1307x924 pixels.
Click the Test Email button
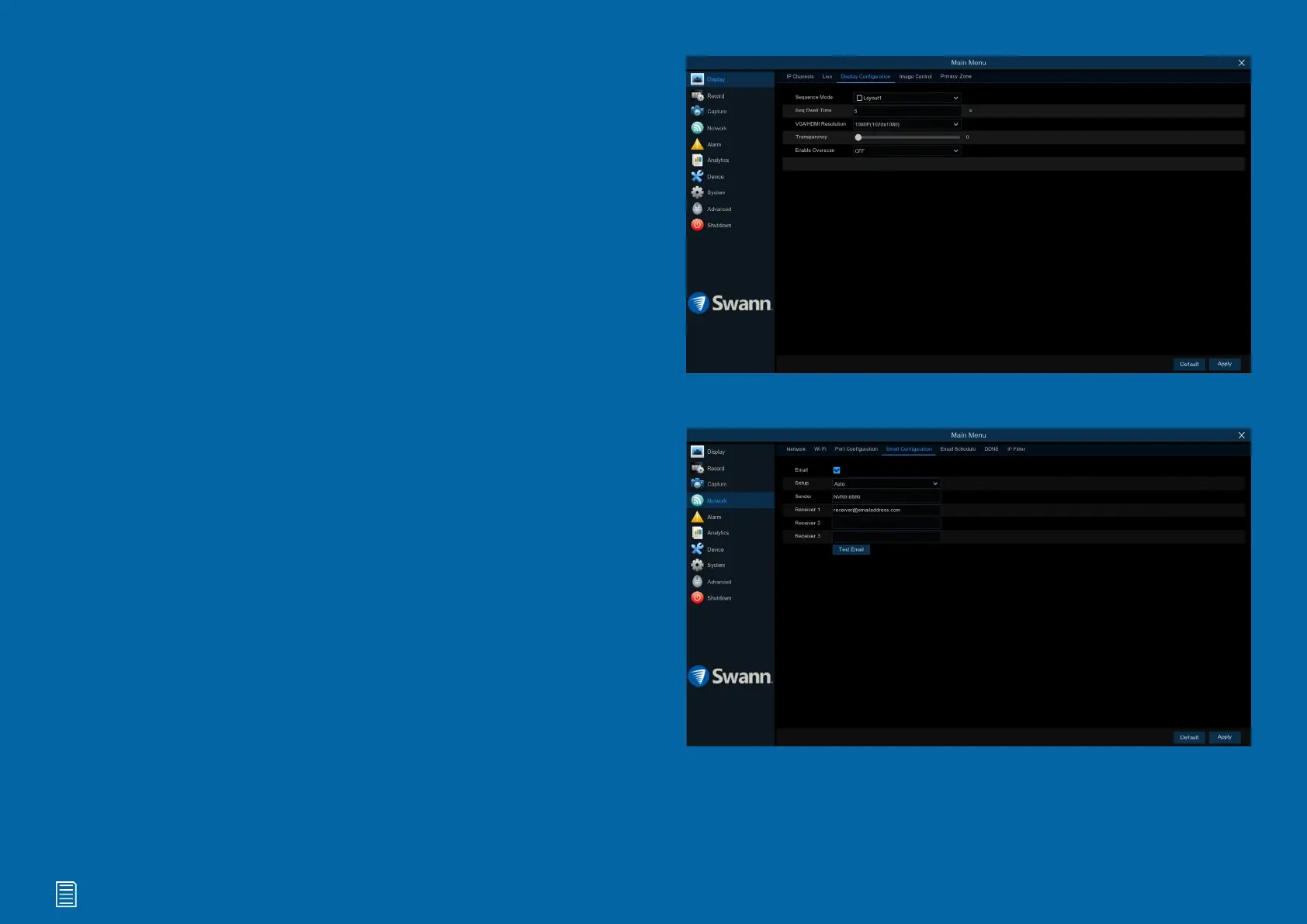pos(851,549)
